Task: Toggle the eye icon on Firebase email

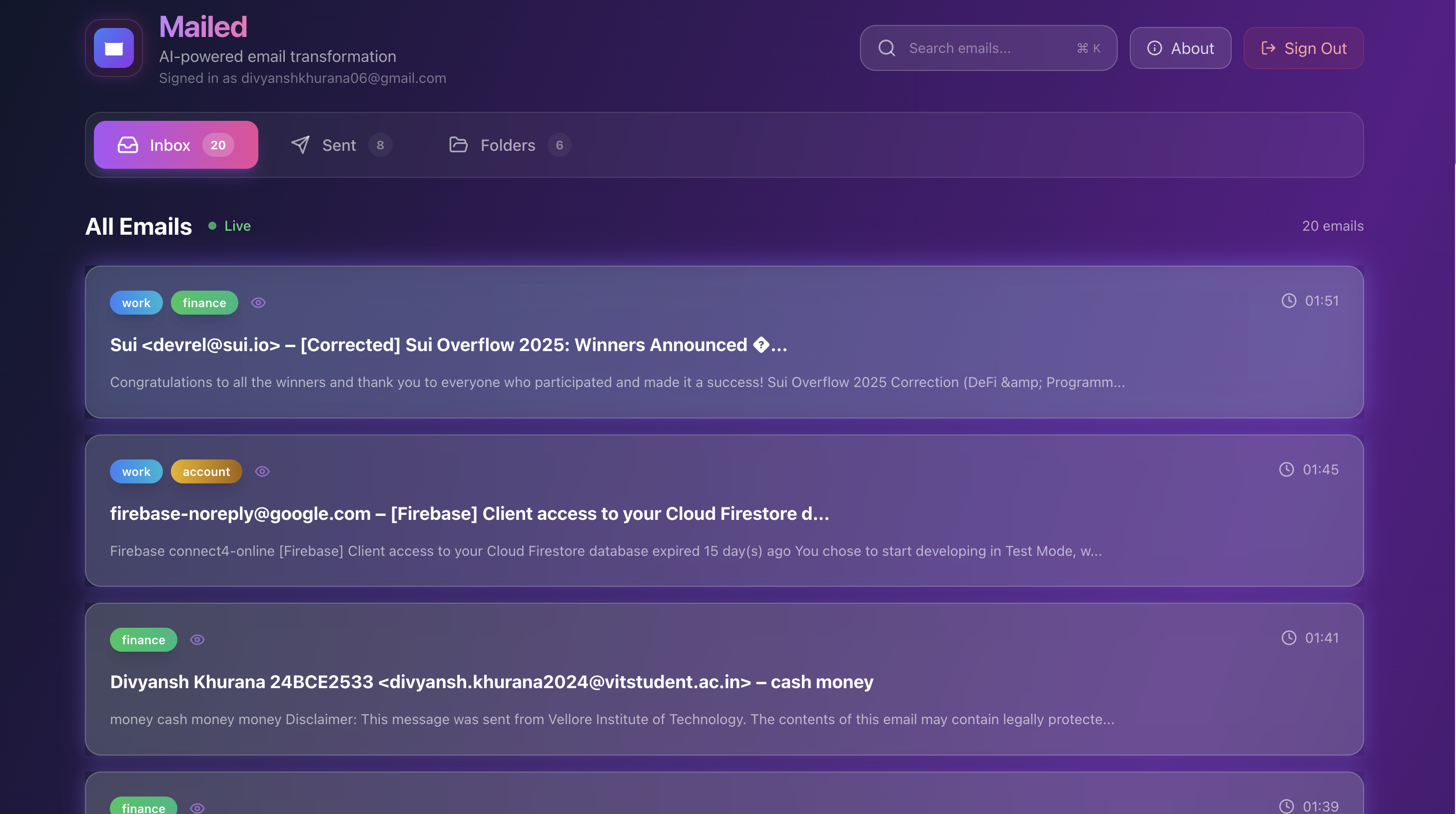Action: [x=262, y=471]
